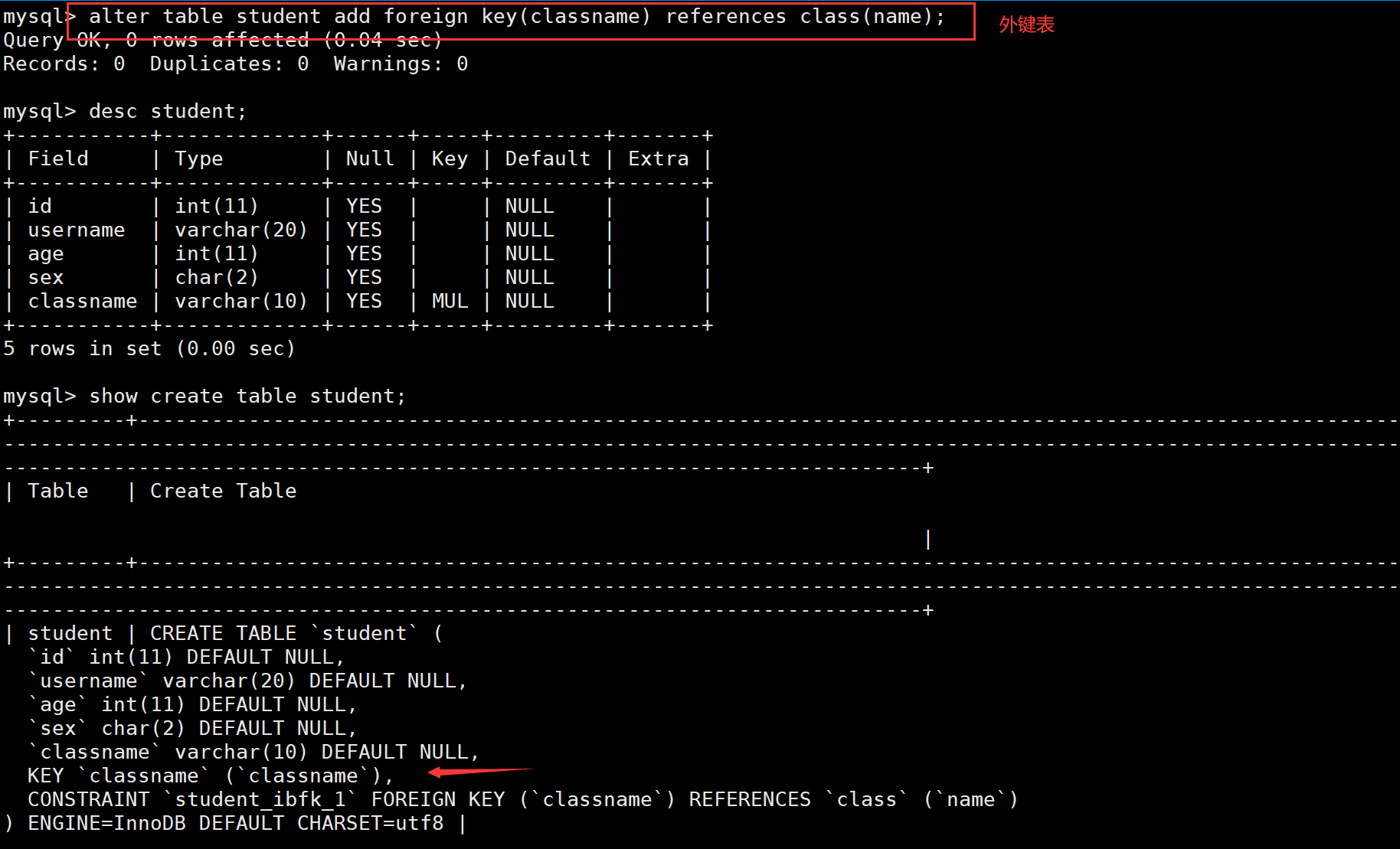Click the '`sex` char(2) DEFAULT NULL,' line
The width and height of the screenshot is (1400, 849).
pyautogui.click(x=192, y=729)
